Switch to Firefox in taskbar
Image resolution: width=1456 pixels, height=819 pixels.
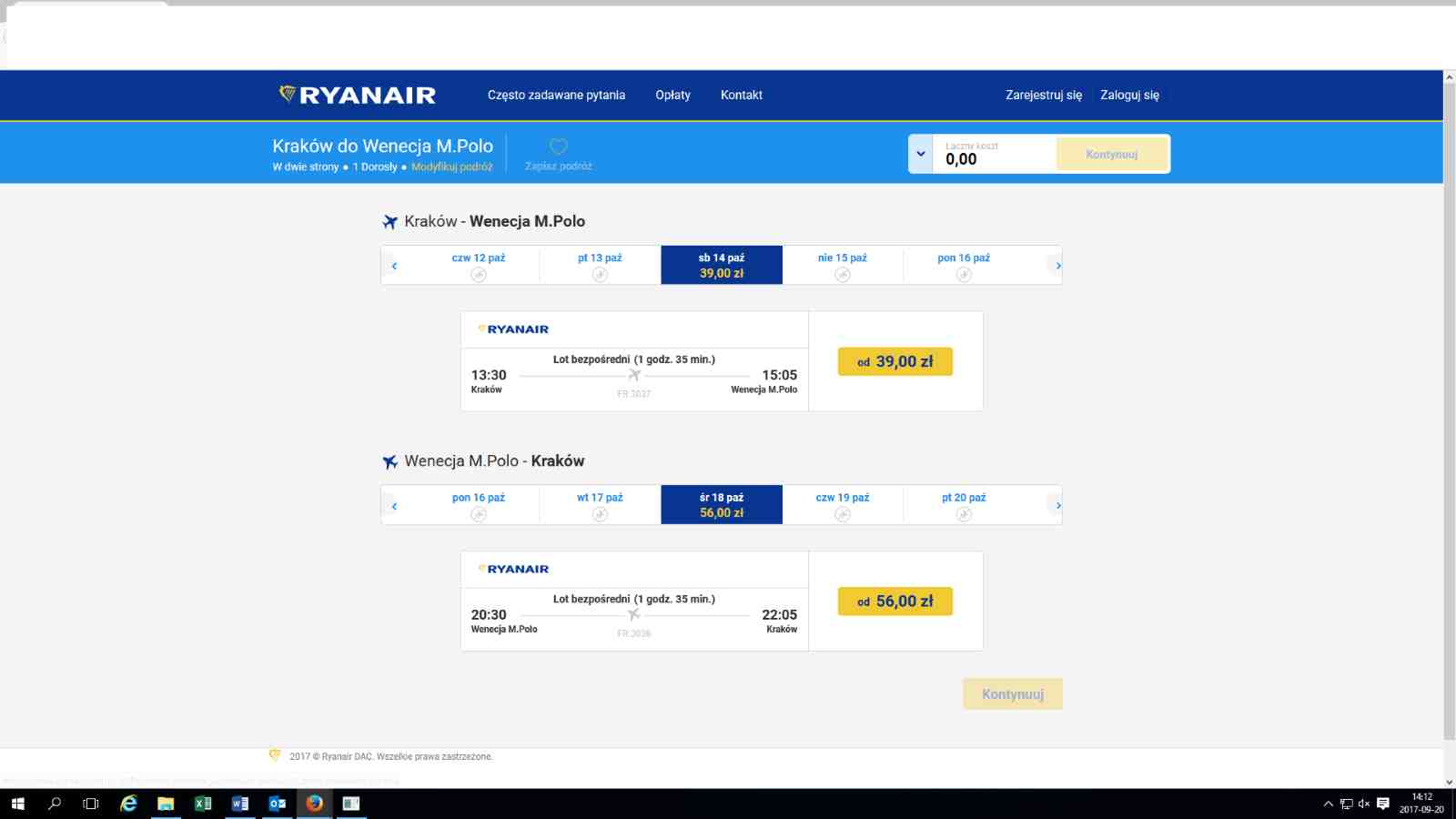pyautogui.click(x=314, y=804)
